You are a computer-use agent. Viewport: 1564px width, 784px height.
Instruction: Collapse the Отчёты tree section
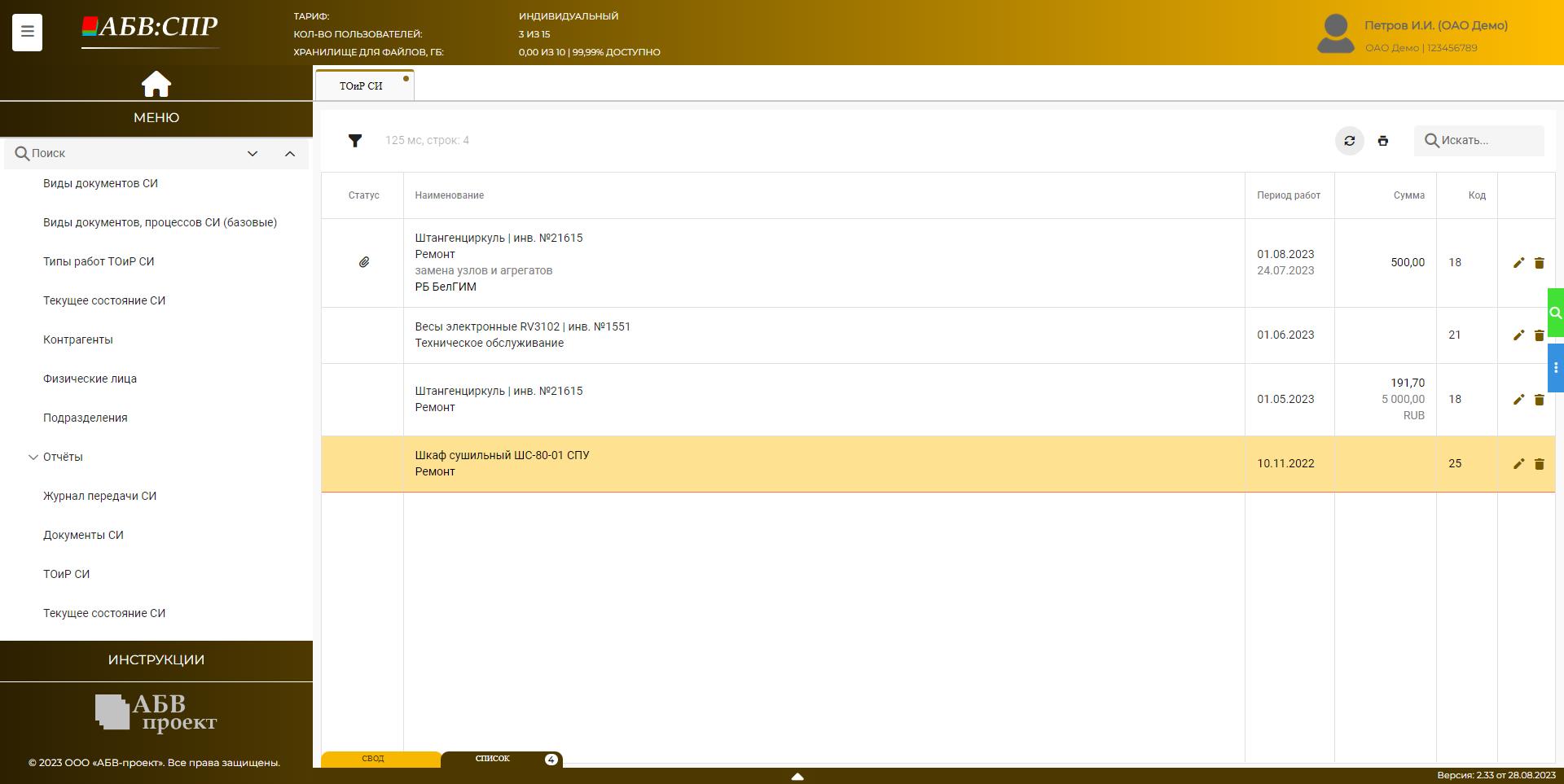pos(33,458)
